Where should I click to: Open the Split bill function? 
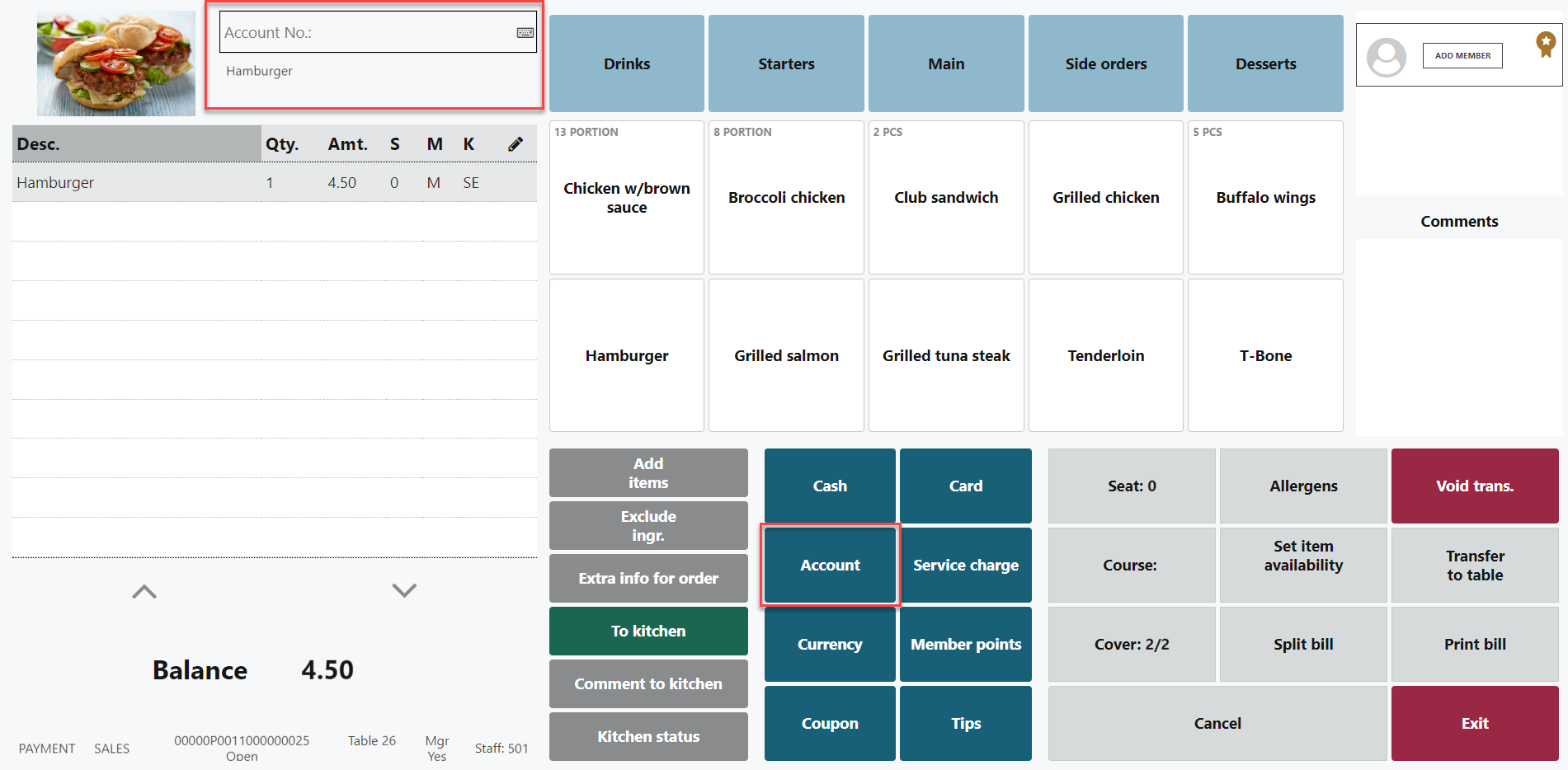1302,644
